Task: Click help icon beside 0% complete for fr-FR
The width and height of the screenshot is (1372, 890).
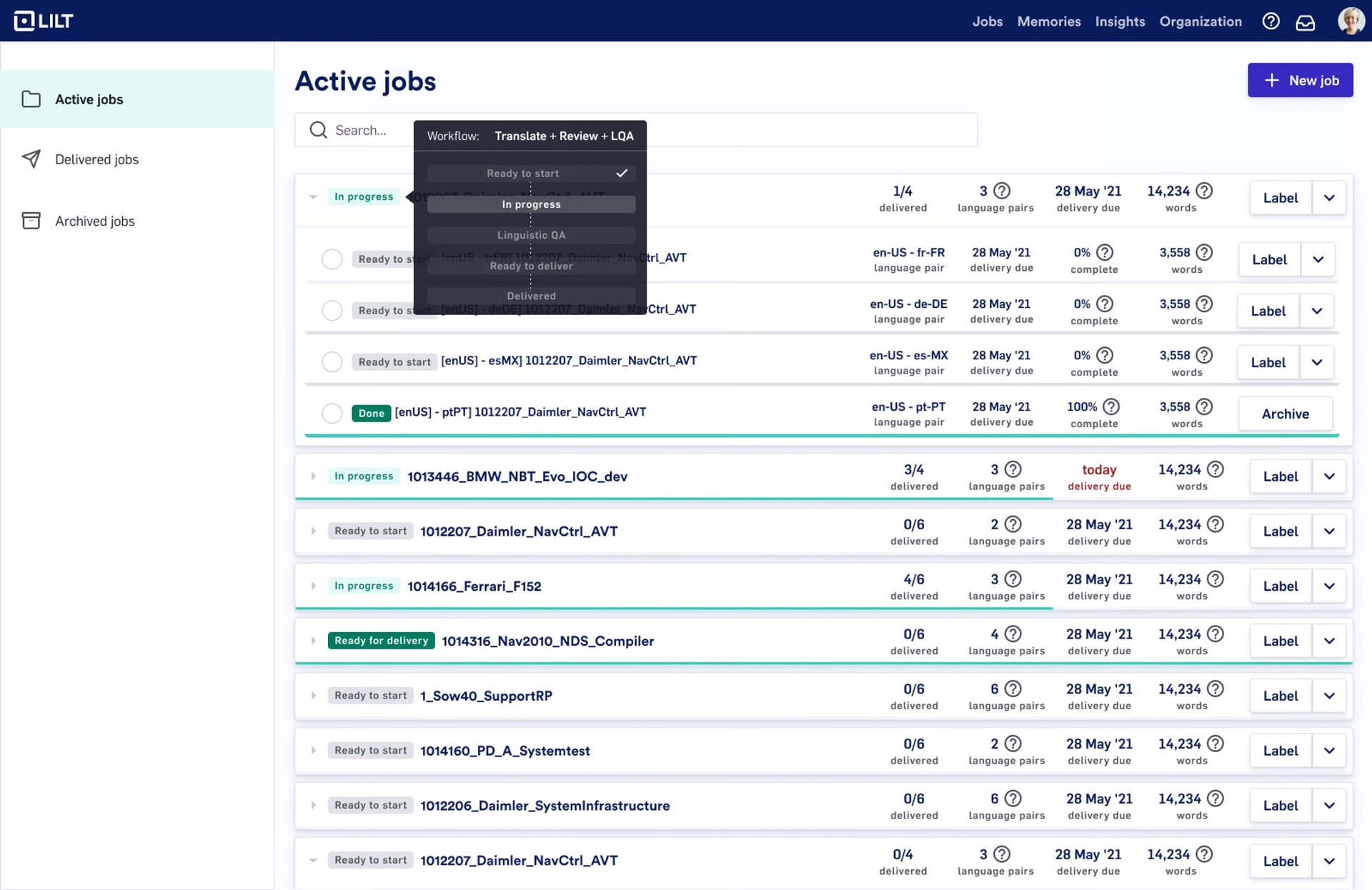Action: coord(1105,252)
